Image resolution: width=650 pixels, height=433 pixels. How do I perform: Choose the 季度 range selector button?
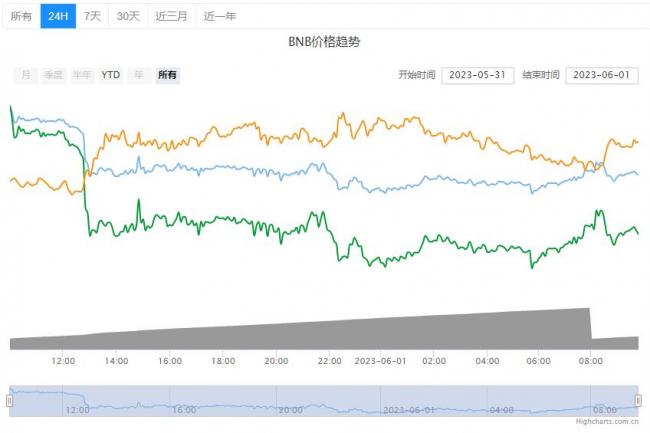coord(52,75)
